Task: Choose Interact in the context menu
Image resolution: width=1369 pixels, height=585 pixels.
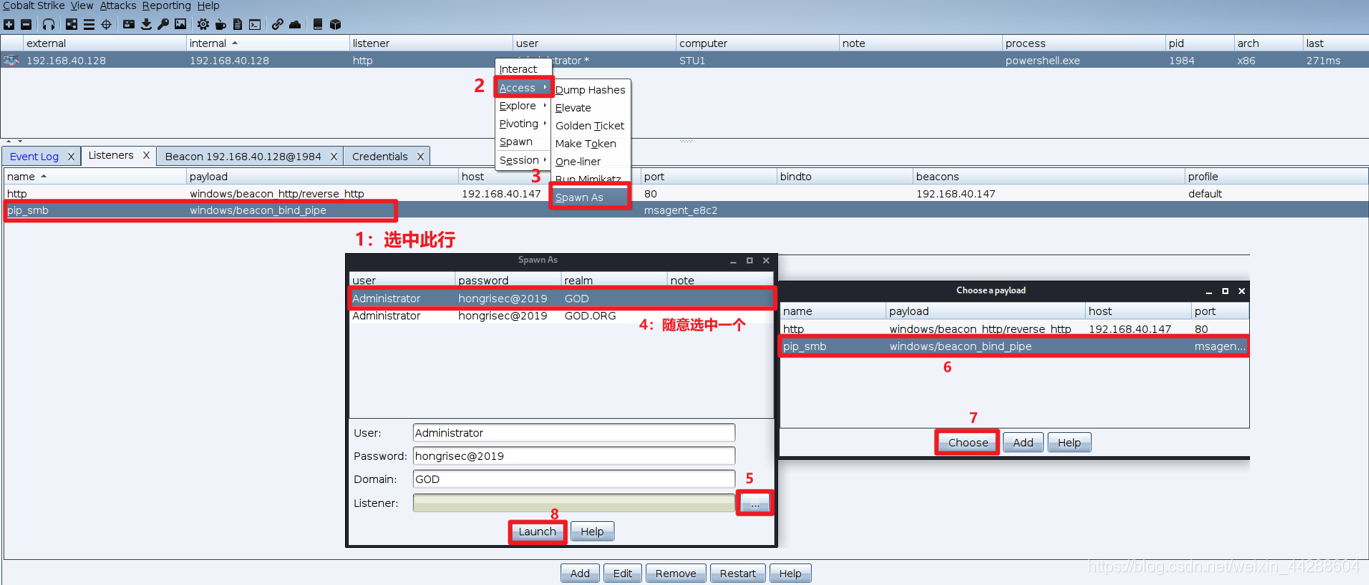Action: pyautogui.click(x=523, y=69)
